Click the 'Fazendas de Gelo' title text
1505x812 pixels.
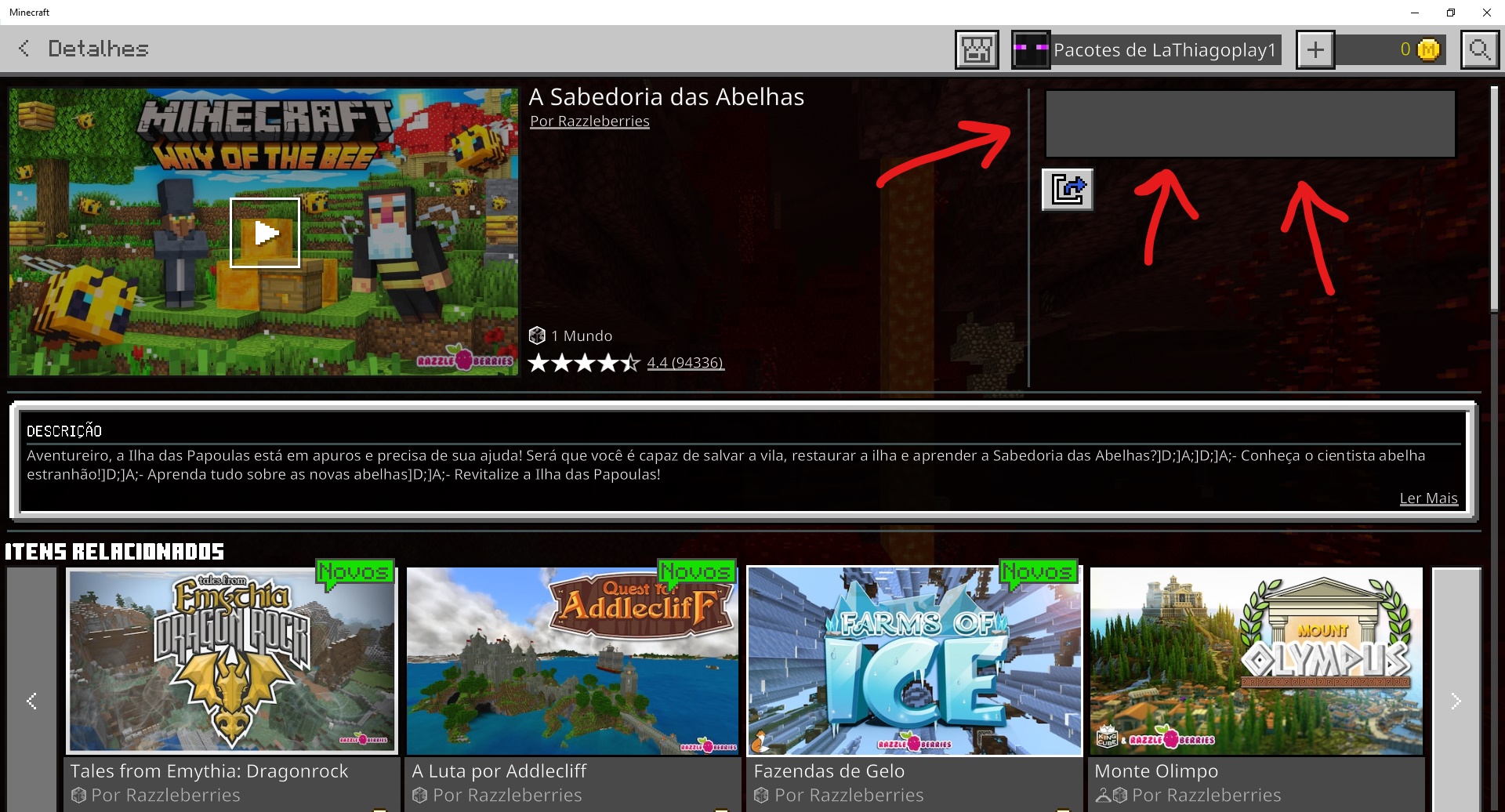pyautogui.click(x=829, y=771)
